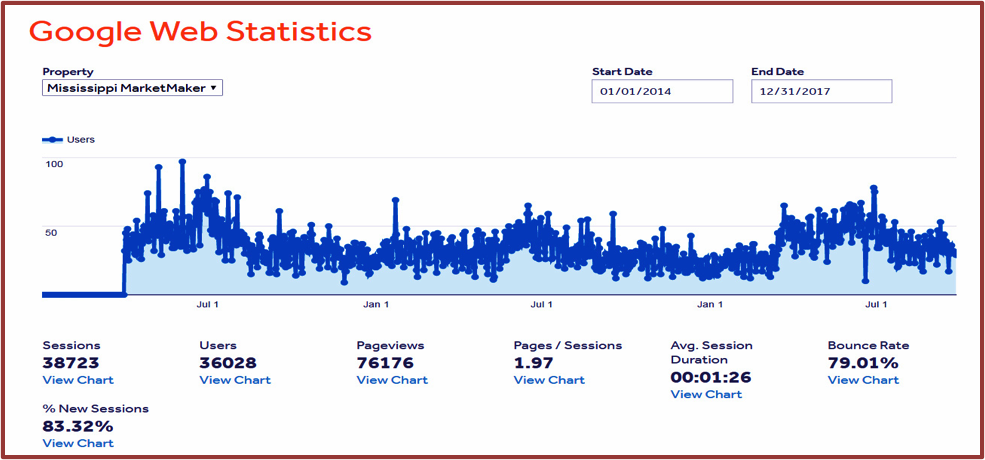The width and height of the screenshot is (985, 460).
Task: Click the Users value 36028
Action: [x=228, y=363]
